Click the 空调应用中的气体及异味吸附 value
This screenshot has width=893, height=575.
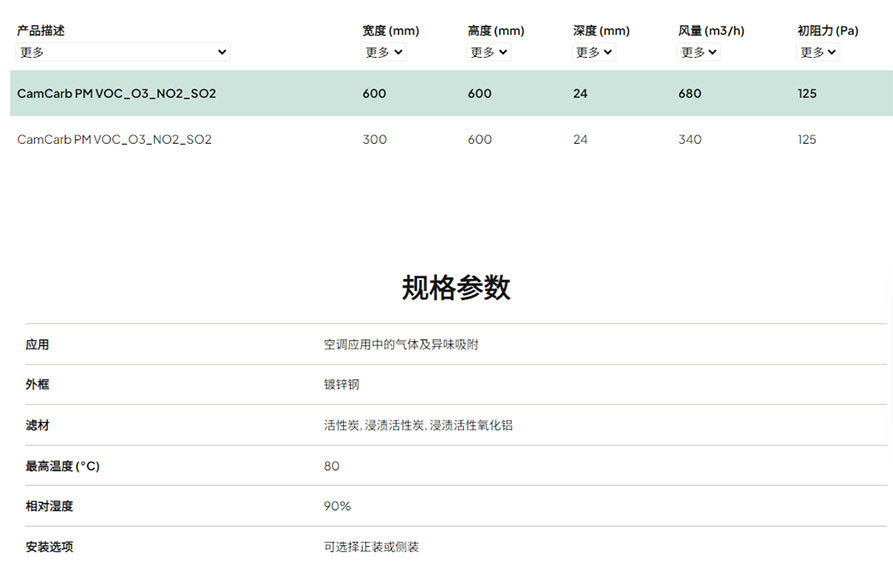(401, 344)
